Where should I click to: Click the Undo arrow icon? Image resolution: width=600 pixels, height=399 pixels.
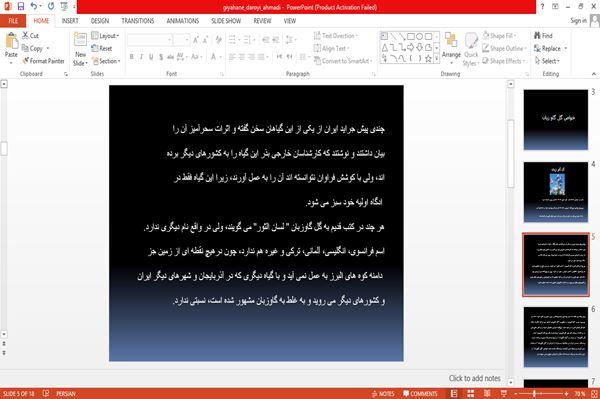34,7
